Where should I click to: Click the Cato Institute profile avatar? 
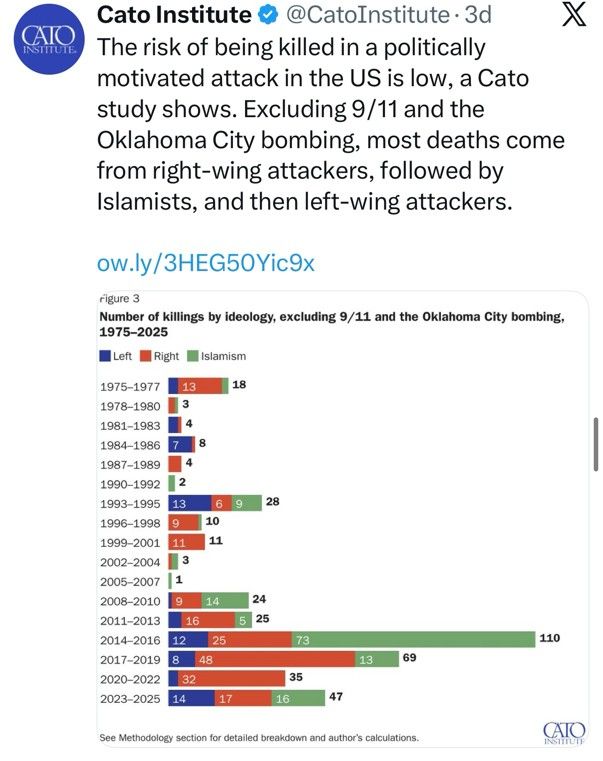click(49, 39)
